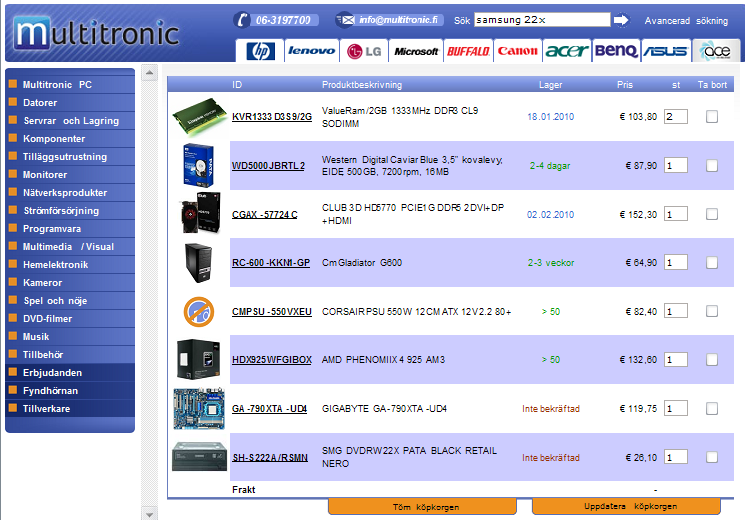
Task: Open Multitronic PC category
Action: click(70, 85)
